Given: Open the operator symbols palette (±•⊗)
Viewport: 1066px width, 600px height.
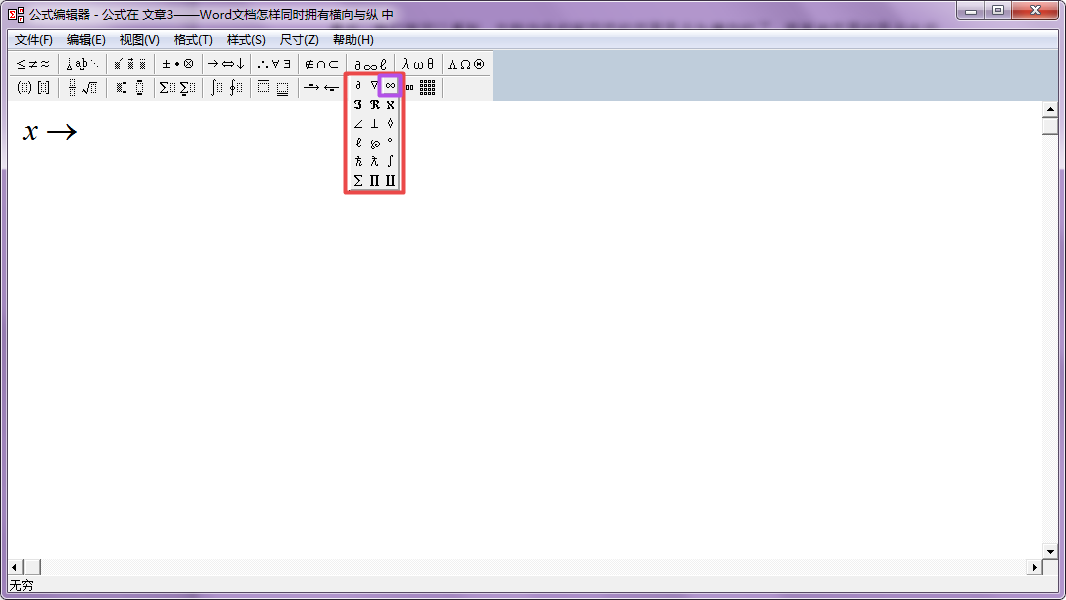Looking at the screenshot, I should (178, 65).
